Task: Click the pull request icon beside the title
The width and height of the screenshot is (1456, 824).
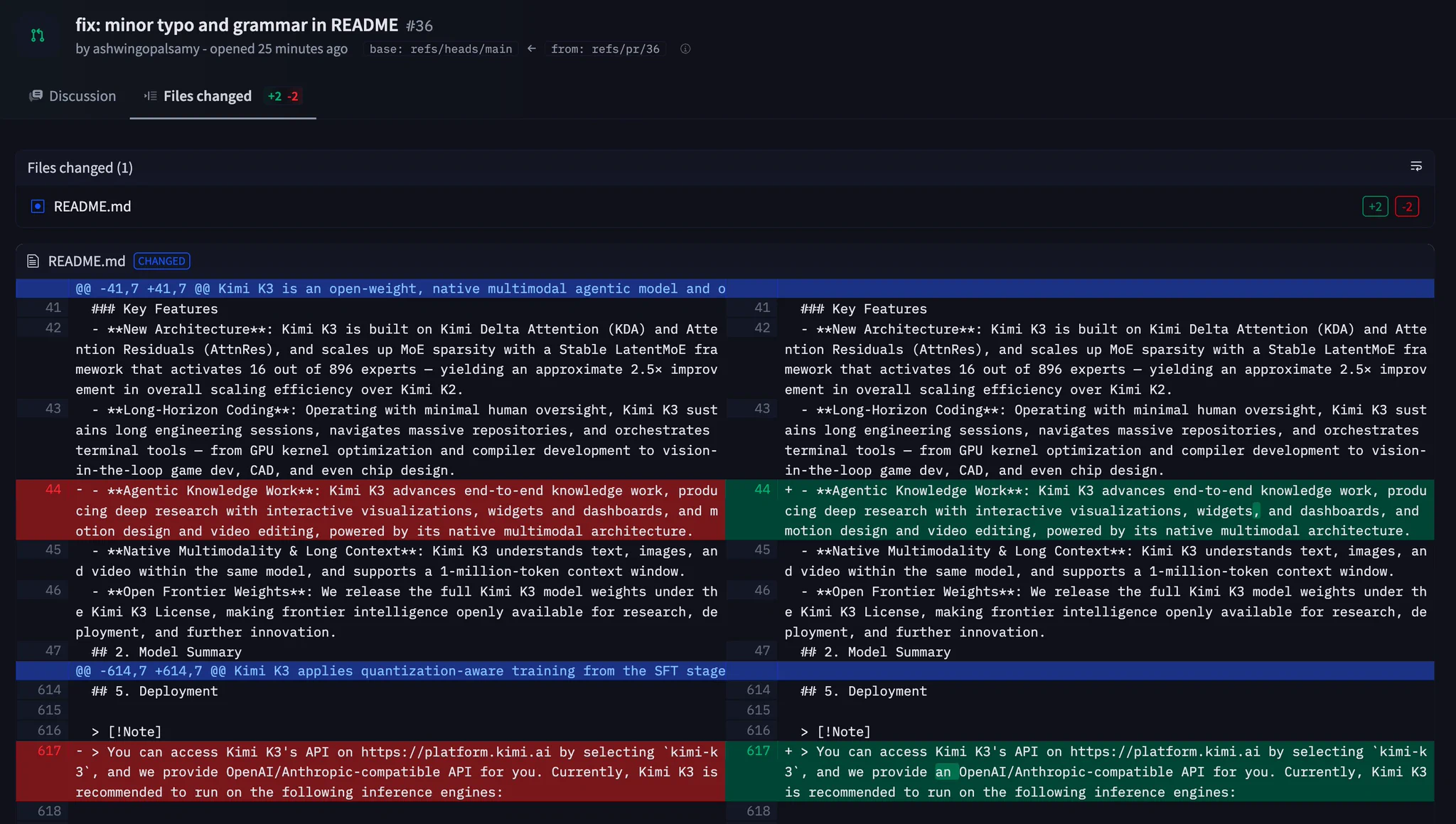Action: tap(38, 36)
